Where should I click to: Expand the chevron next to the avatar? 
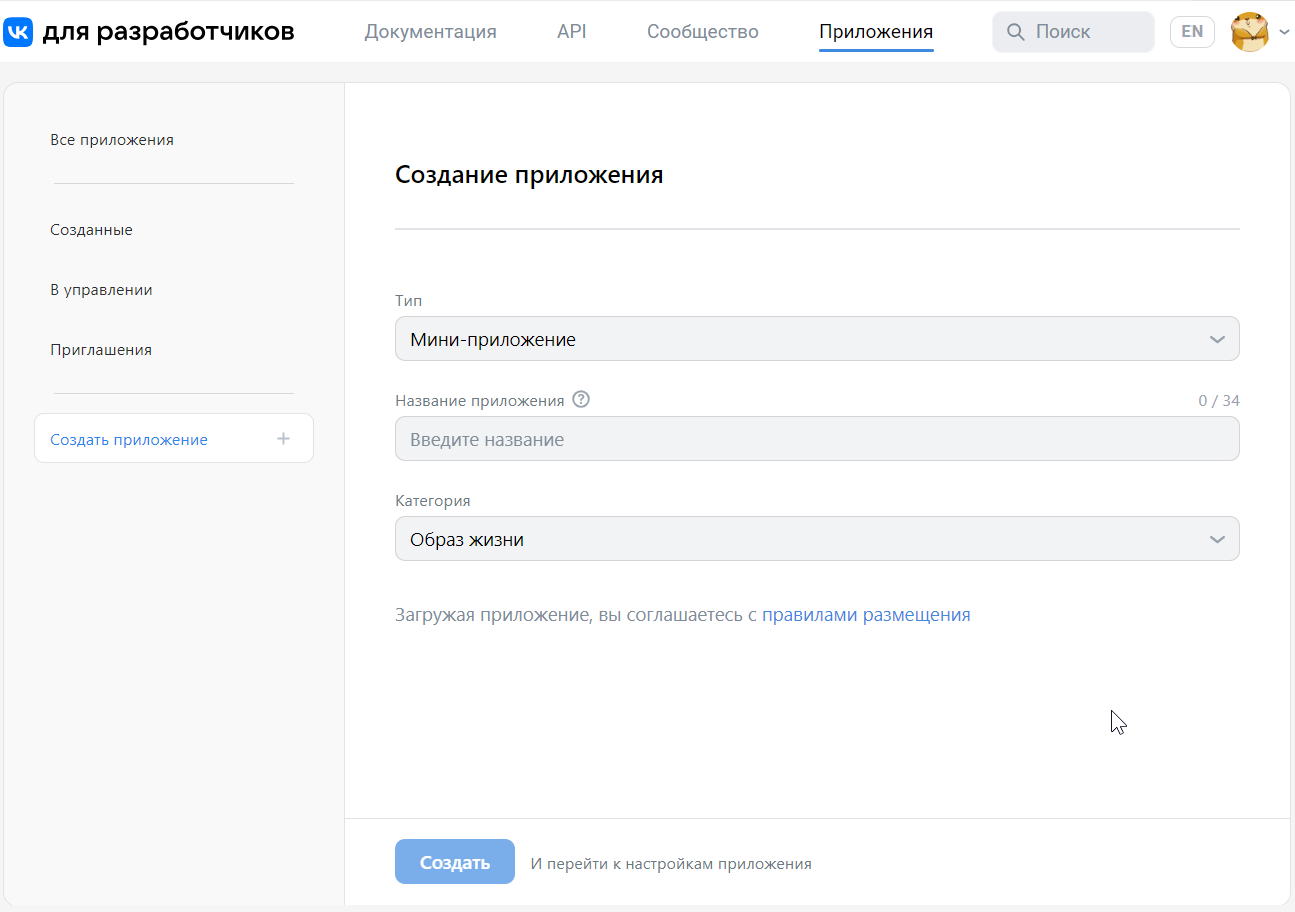[x=1281, y=31]
